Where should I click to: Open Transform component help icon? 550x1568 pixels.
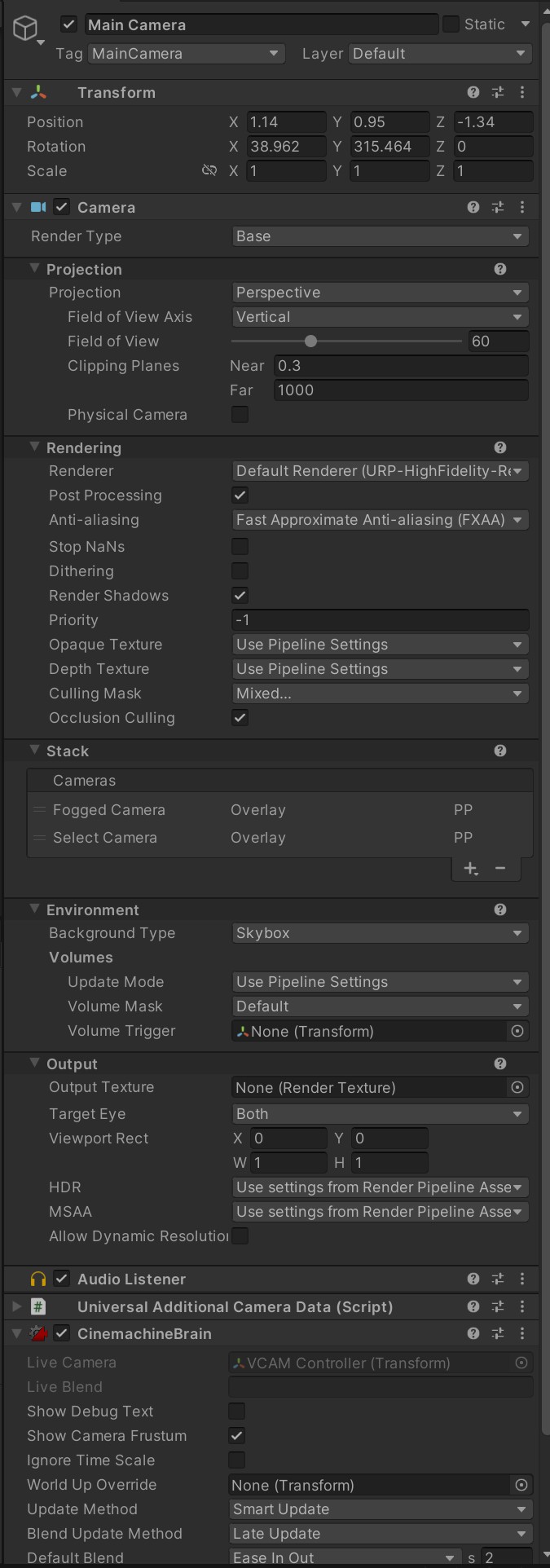point(473,93)
